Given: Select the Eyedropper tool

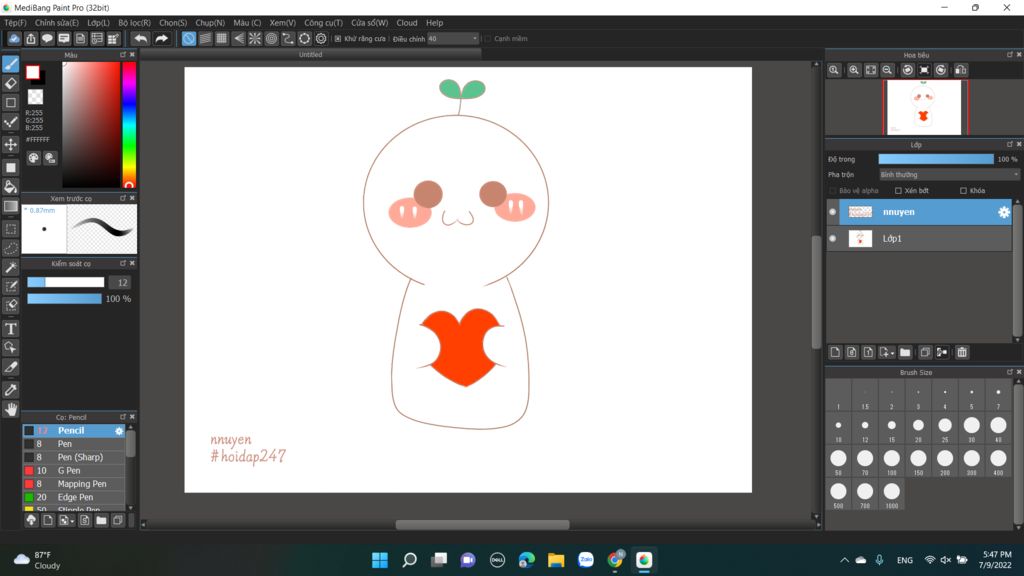Looking at the screenshot, I should pyautogui.click(x=10, y=390).
